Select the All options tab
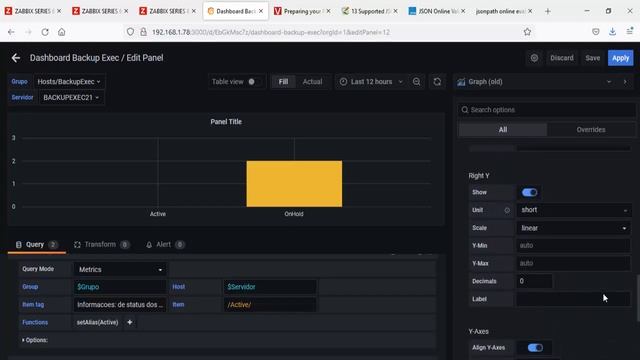 click(503, 130)
